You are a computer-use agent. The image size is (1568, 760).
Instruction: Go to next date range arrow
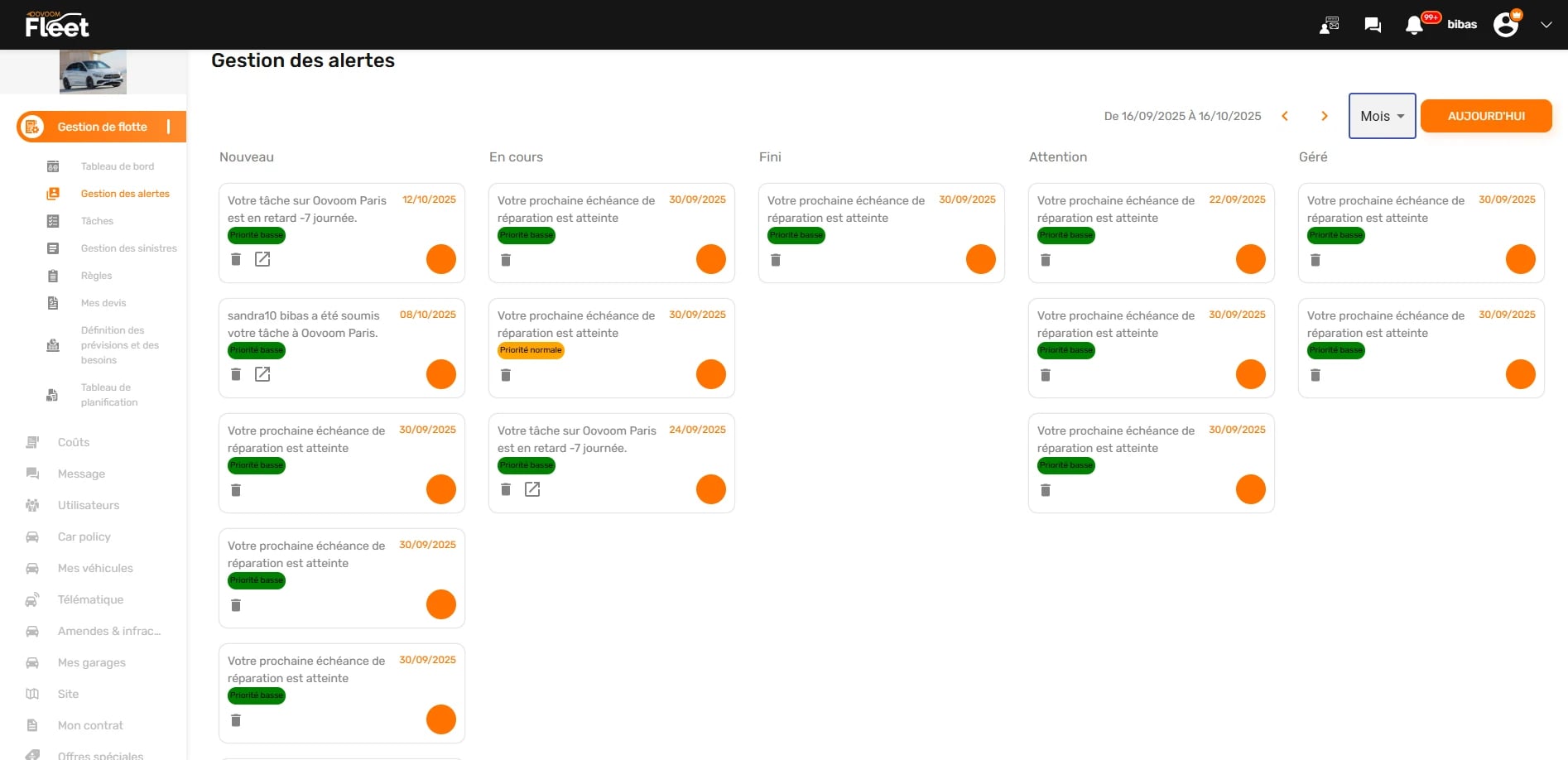pos(1325,116)
